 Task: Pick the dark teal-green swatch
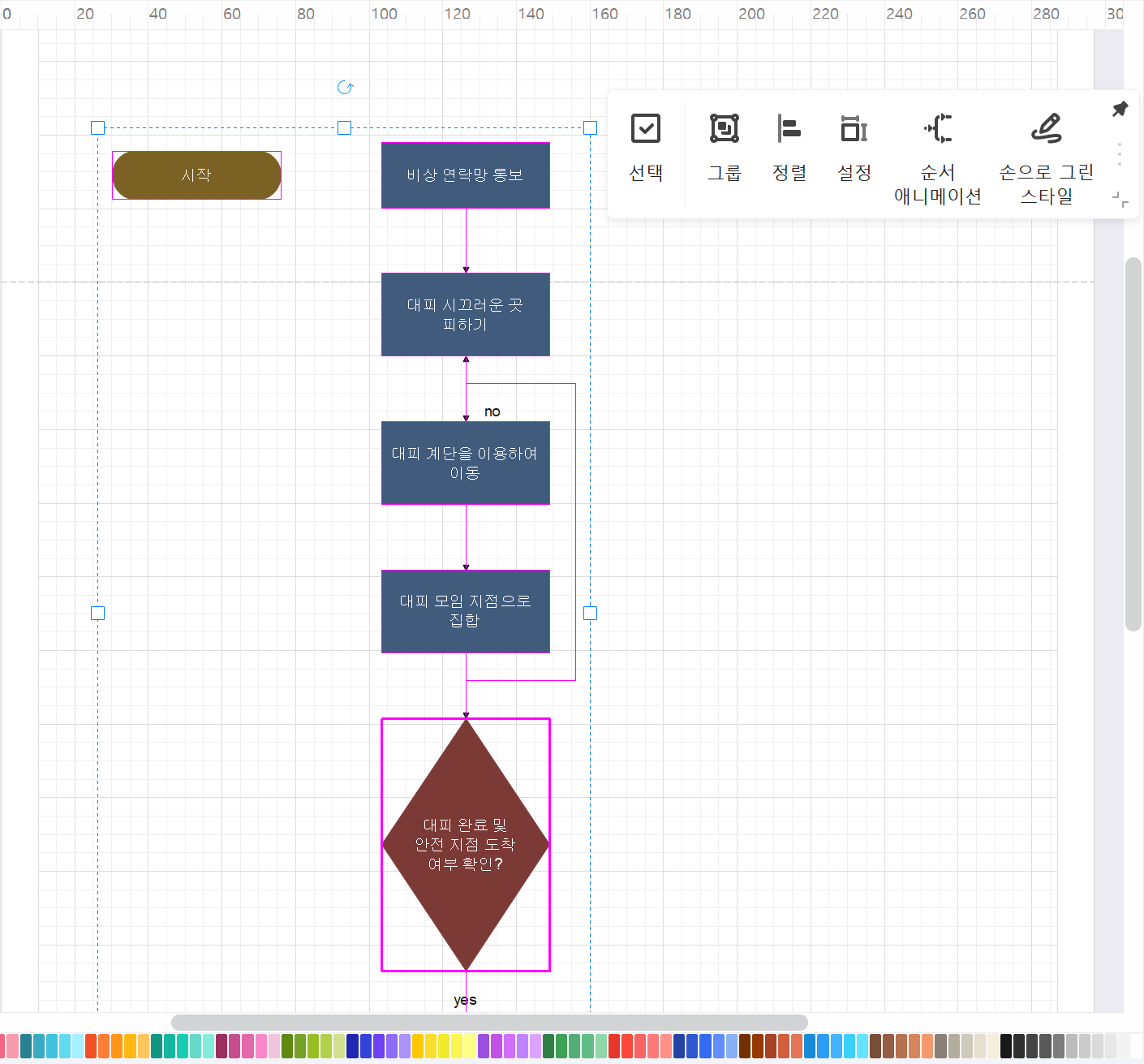(157, 1045)
